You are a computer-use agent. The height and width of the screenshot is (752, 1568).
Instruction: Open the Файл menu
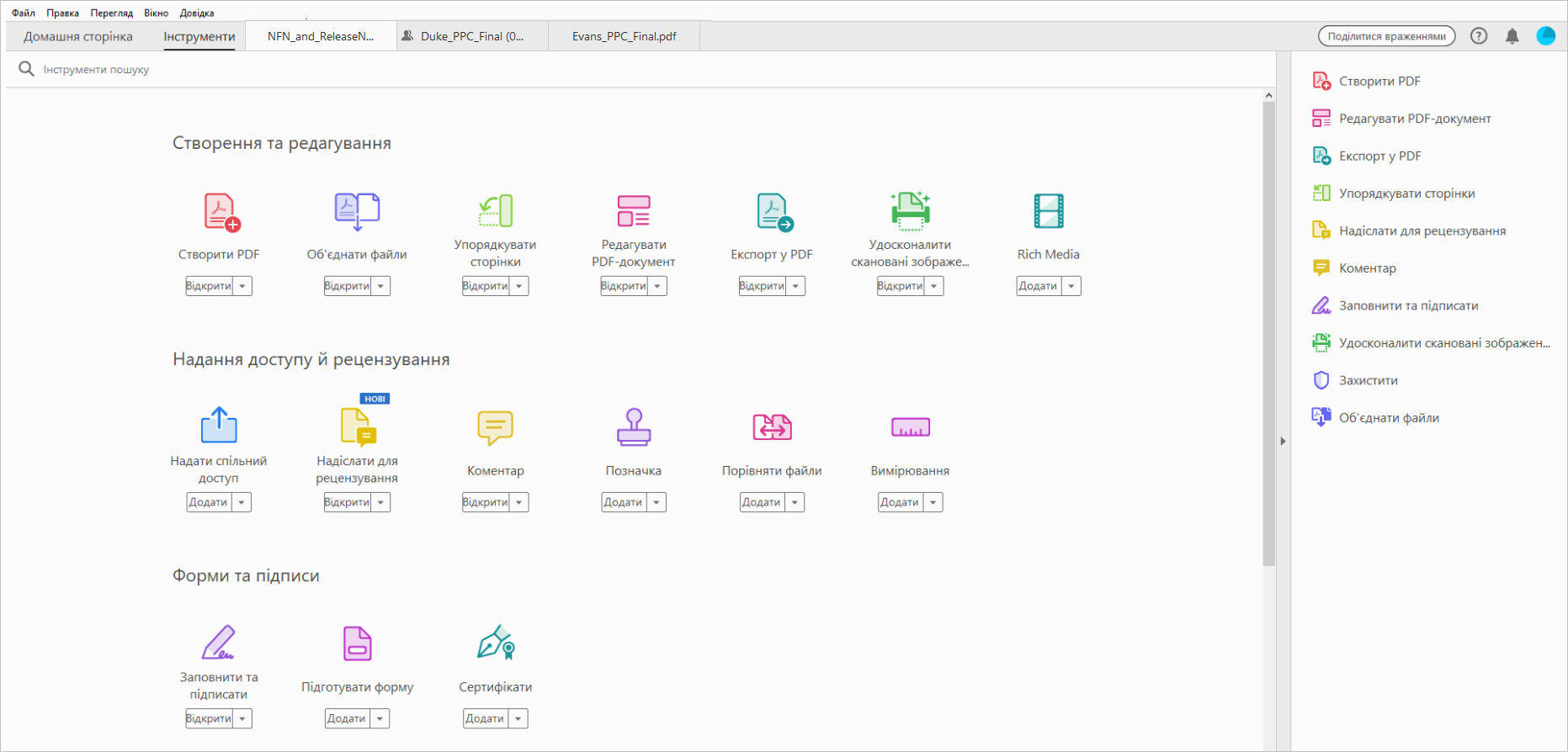coord(24,13)
